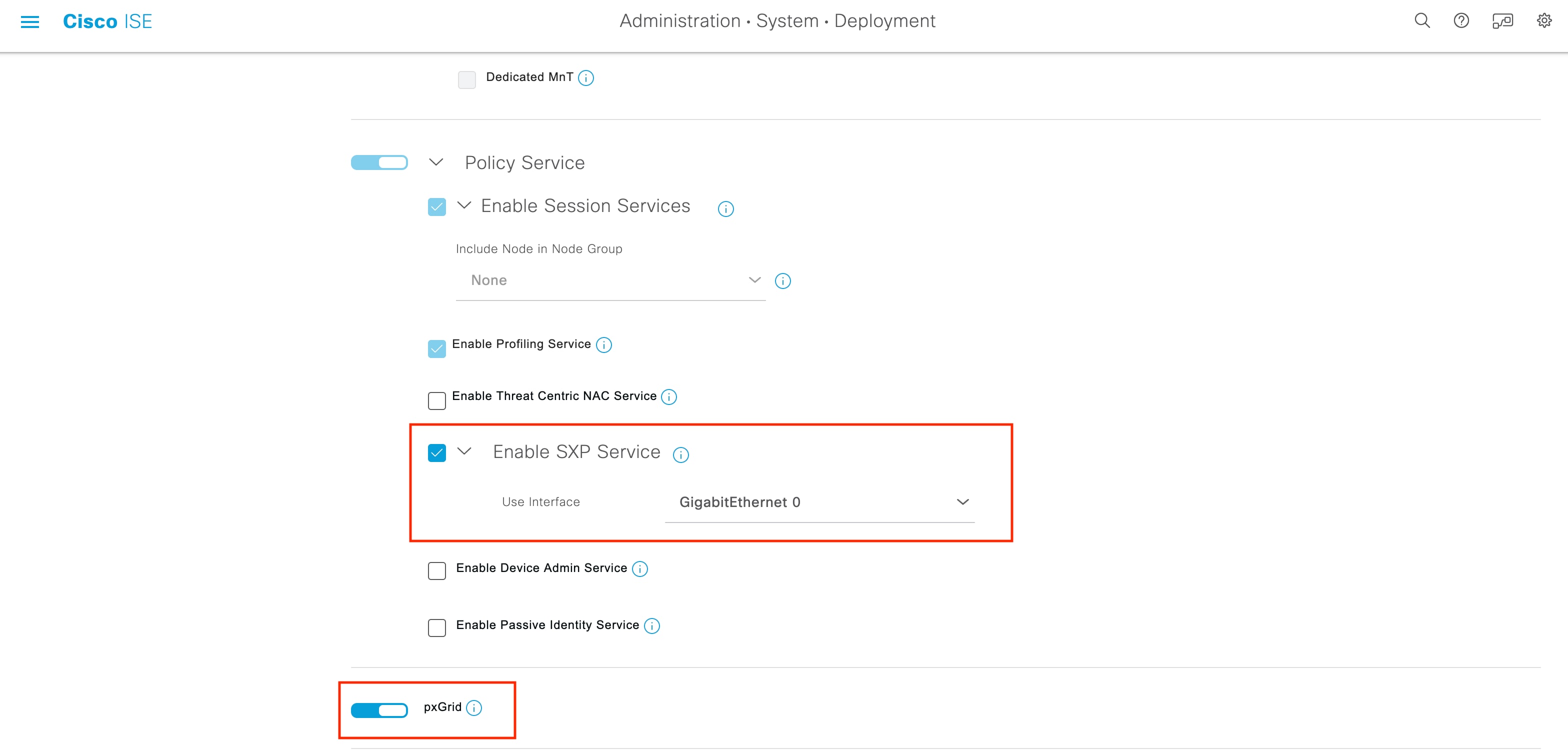Check Enable Passive Identity Service
Image resolution: width=1568 pixels, height=750 pixels.
point(436,627)
